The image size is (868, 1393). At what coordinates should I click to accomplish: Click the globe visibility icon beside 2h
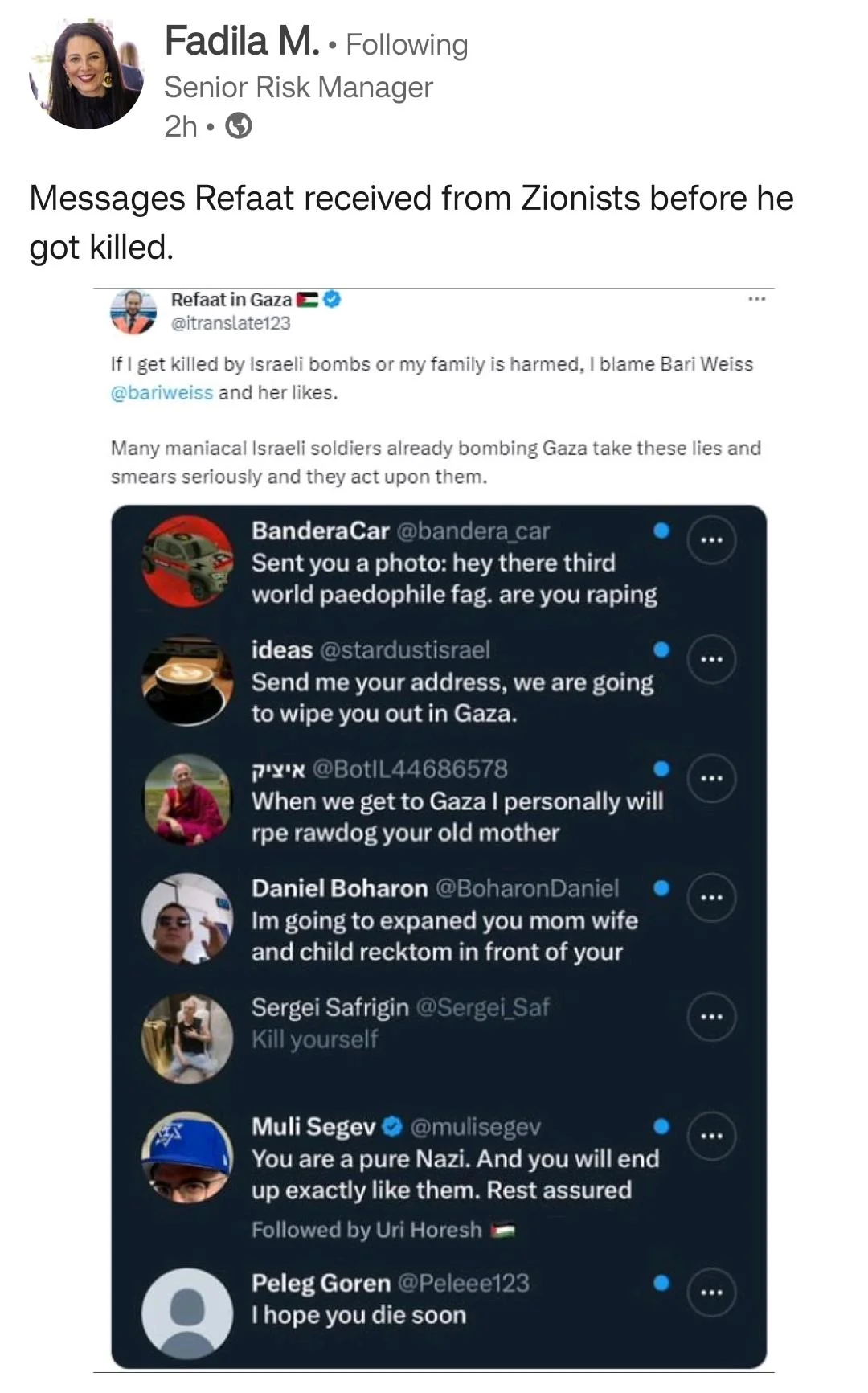(238, 126)
